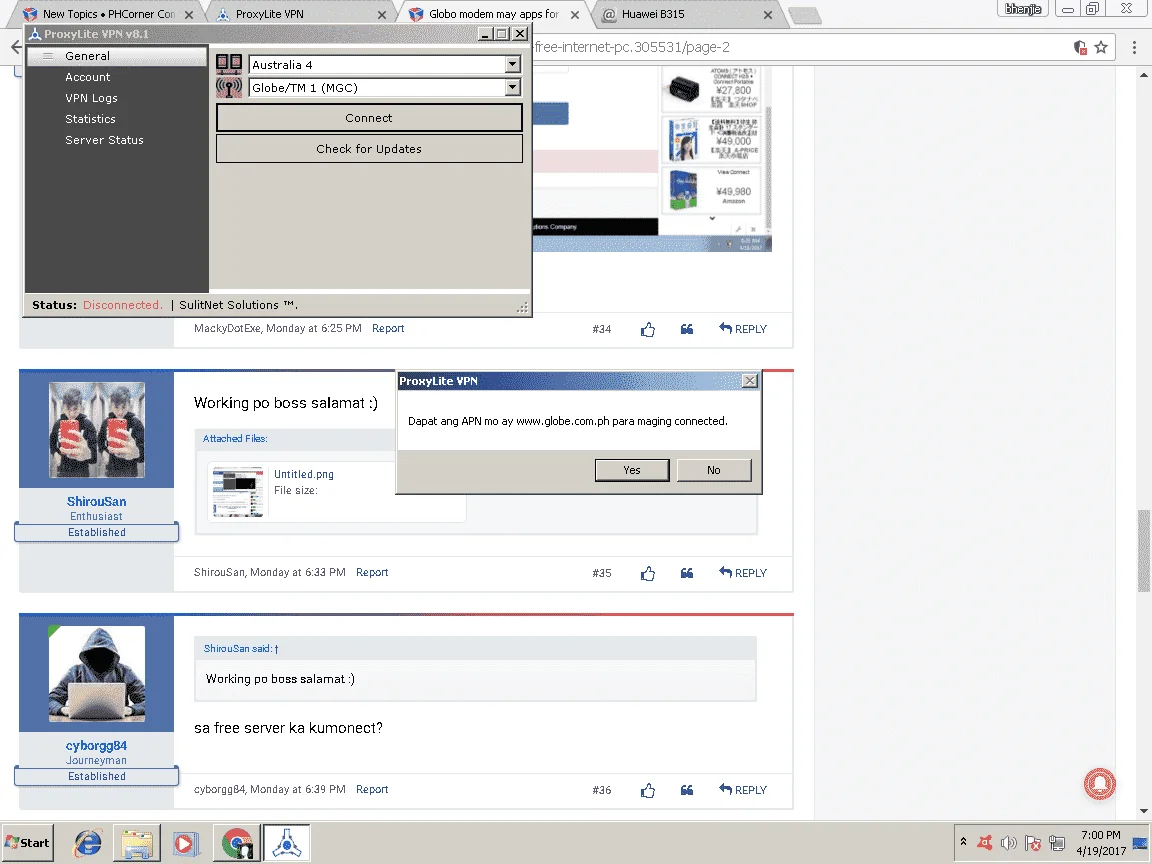Open the Windows Start menu
This screenshot has height=864, width=1152.
pos(27,843)
